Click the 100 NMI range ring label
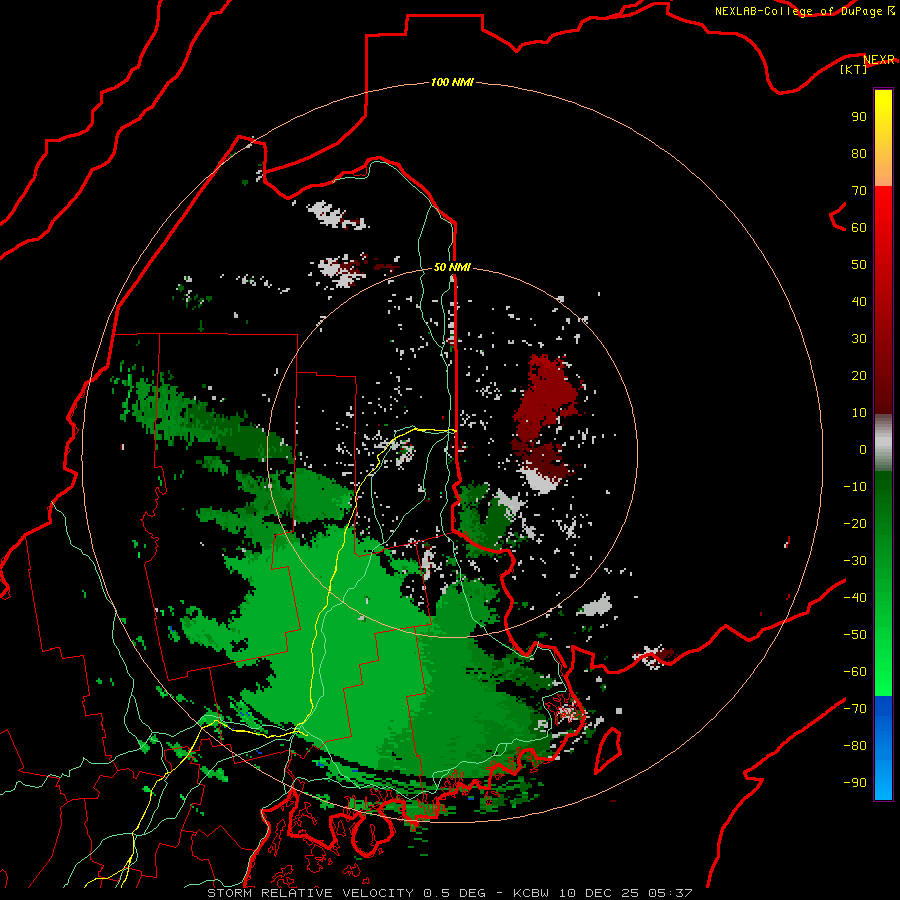 pyautogui.click(x=452, y=82)
